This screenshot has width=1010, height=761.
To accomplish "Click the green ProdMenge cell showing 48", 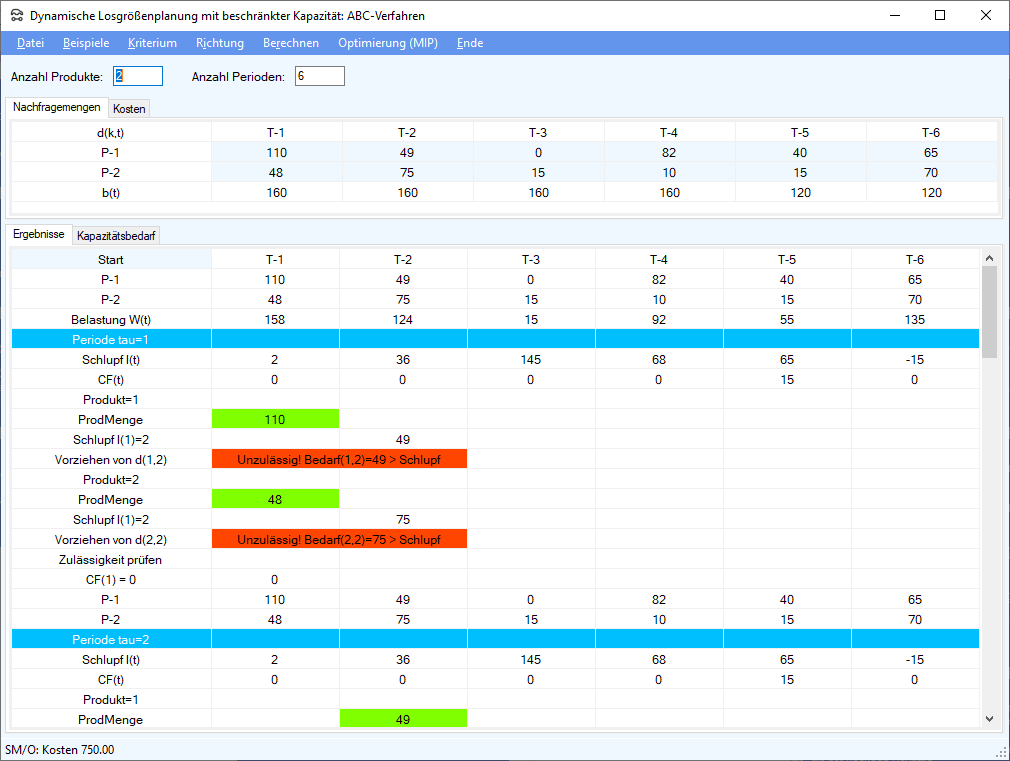I will [x=275, y=499].
